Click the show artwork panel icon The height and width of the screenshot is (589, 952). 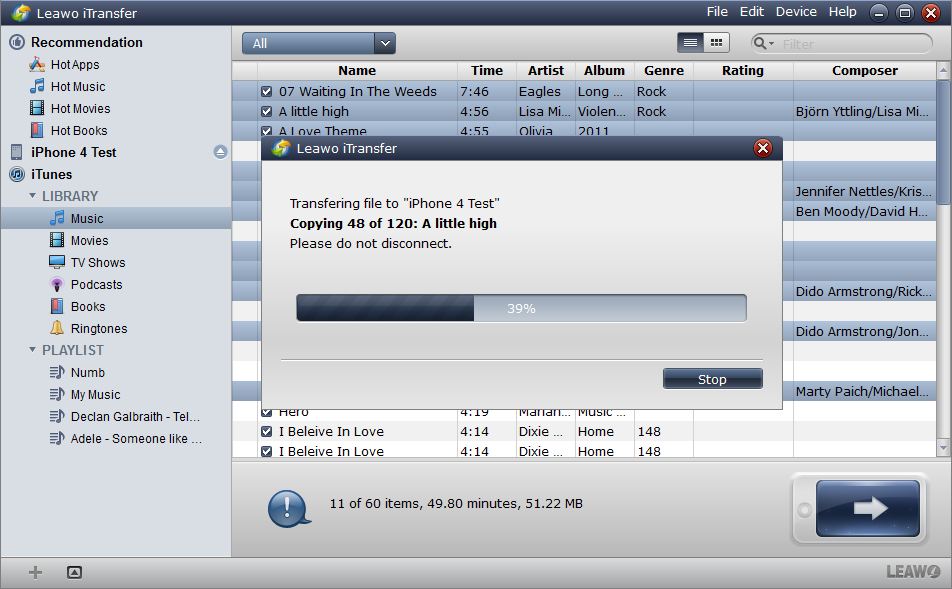tap(74, 572)
